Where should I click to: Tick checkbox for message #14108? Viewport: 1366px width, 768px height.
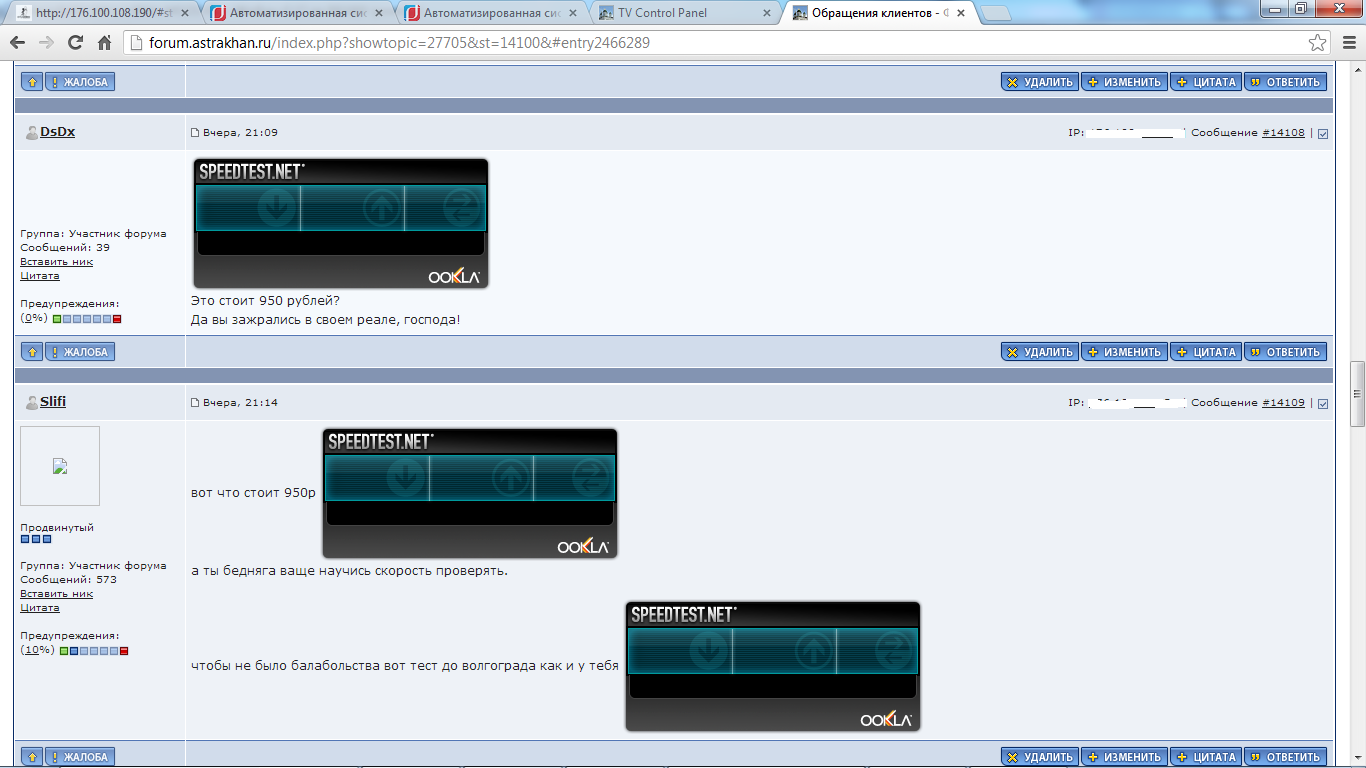(1323, 134)
